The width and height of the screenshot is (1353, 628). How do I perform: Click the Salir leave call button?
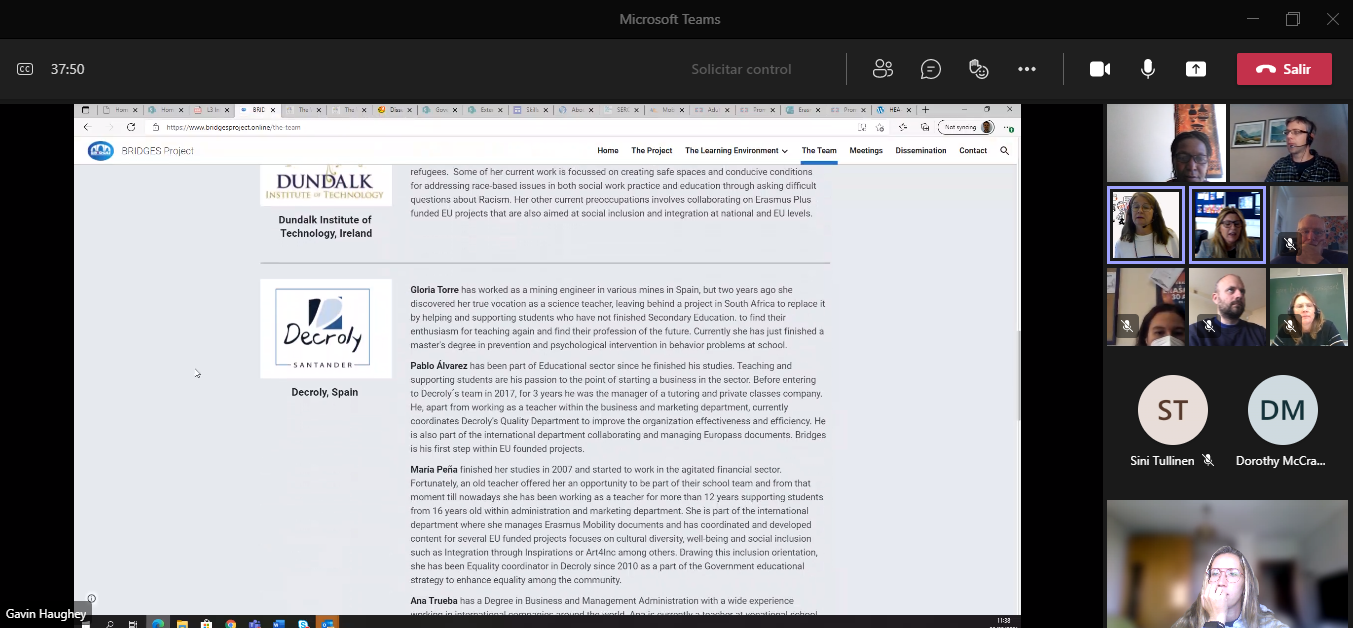point(1284,69)
